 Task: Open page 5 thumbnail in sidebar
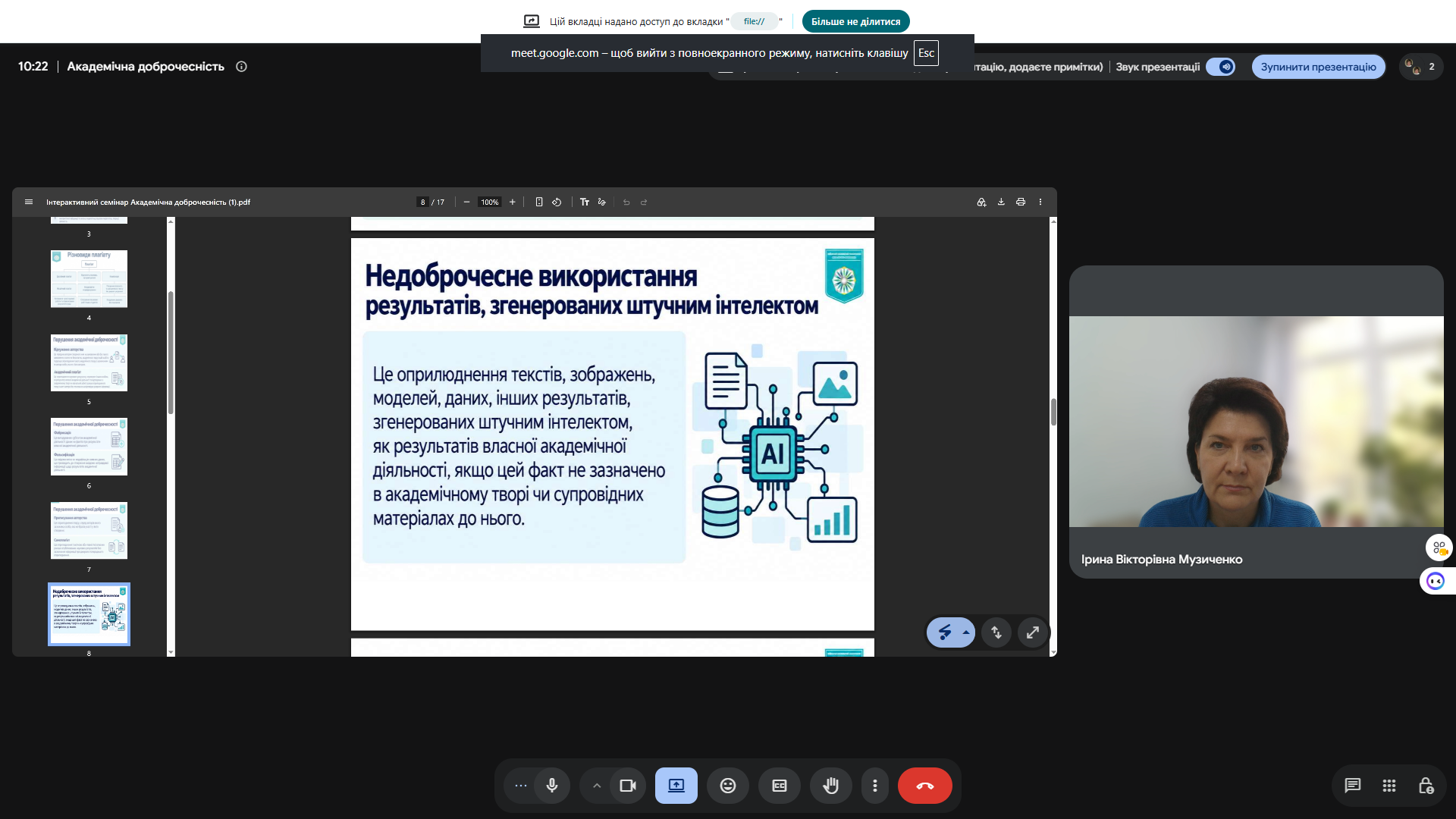tap(89, 362)
